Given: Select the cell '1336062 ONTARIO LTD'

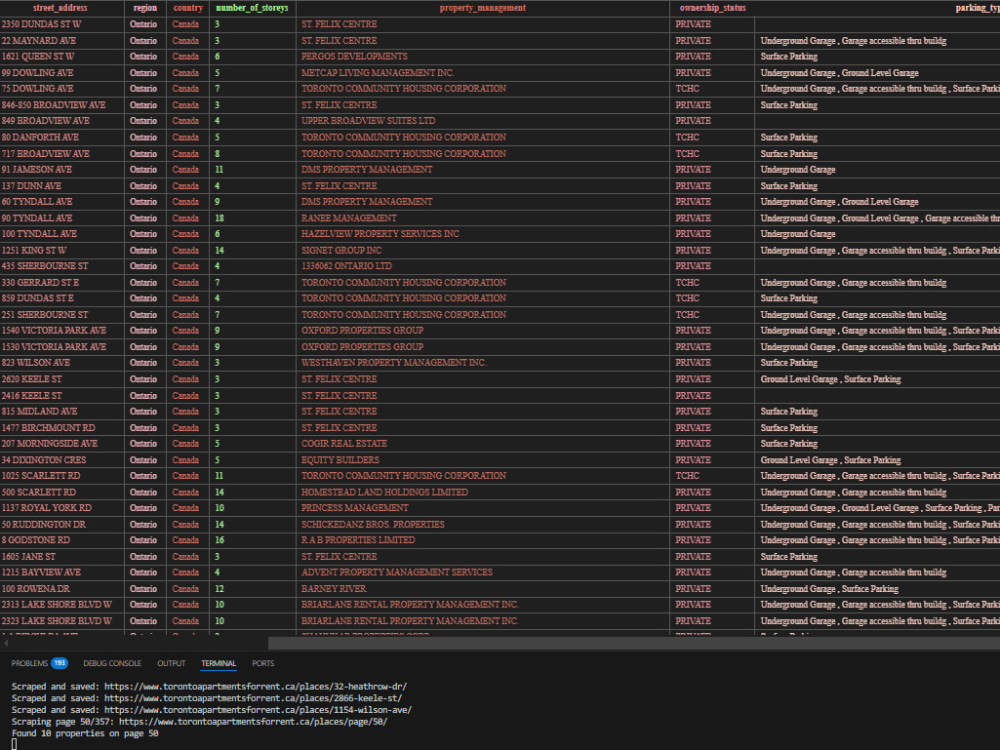Looking at the screenshot, I should coord(483,267).
